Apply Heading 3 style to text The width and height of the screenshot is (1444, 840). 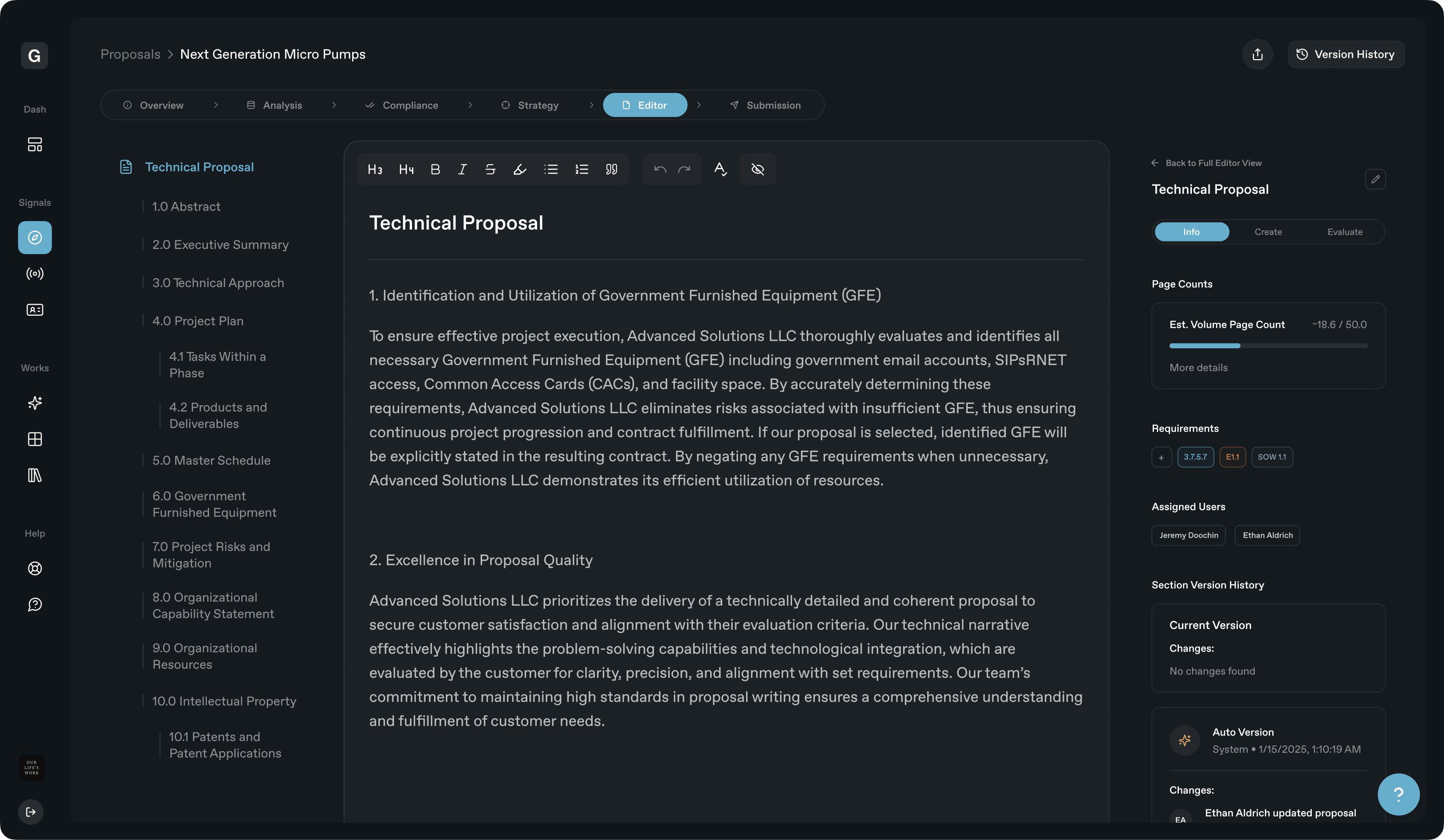point(375,169)
